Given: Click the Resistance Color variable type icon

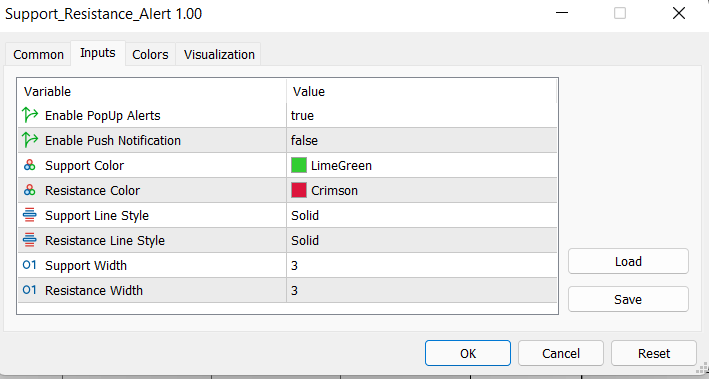Looking at the screenshot, I should [x=30, y=190].
